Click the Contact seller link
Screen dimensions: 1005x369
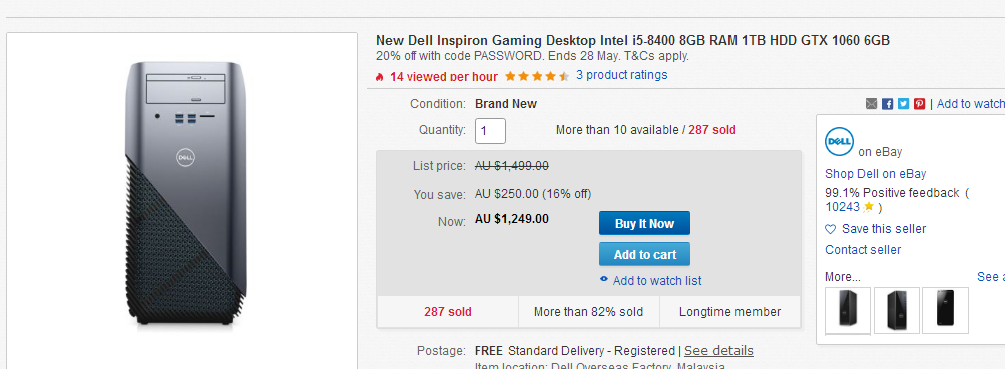[x=863, y=250]
